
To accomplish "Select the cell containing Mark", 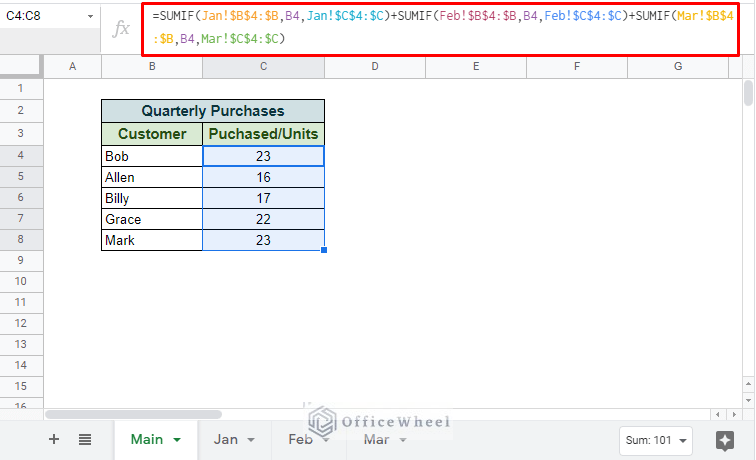I will pyautogui.click(x=152, y=240).
